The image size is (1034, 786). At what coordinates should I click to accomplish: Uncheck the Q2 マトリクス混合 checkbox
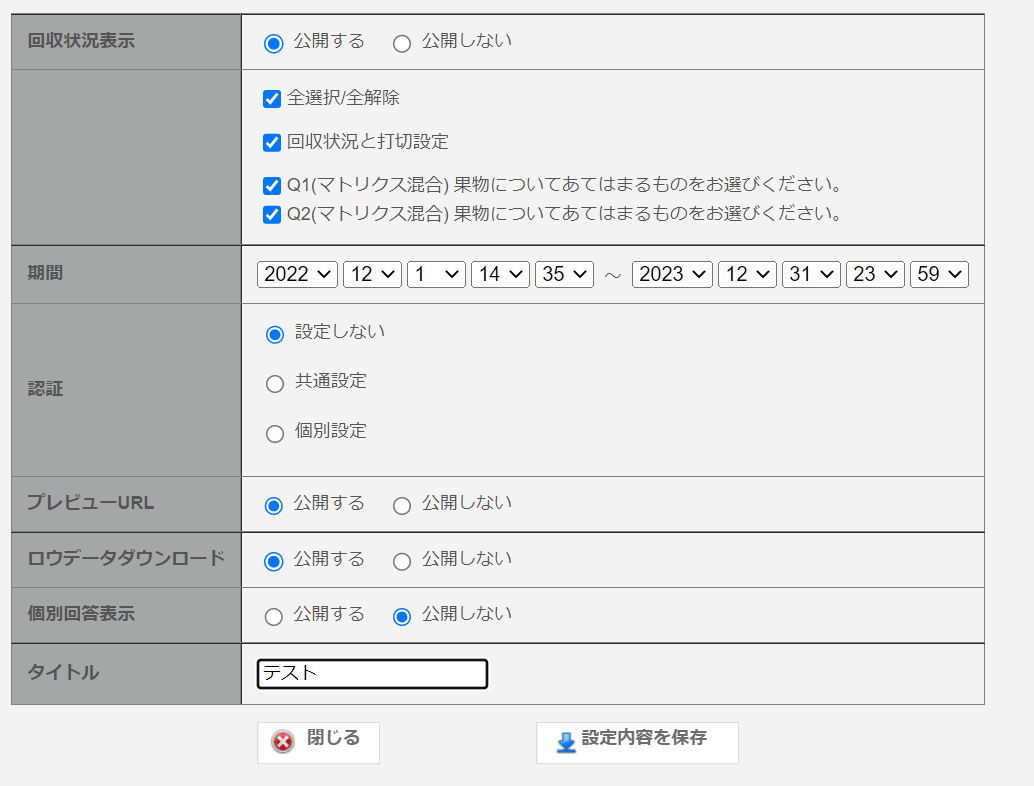(x=272, y=215)
